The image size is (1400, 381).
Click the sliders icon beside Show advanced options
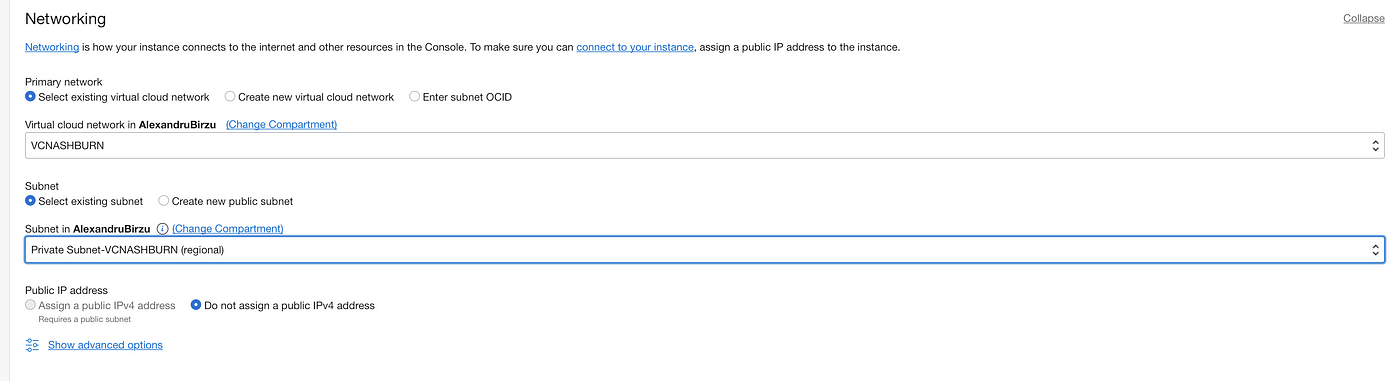[x=32, y=345]
